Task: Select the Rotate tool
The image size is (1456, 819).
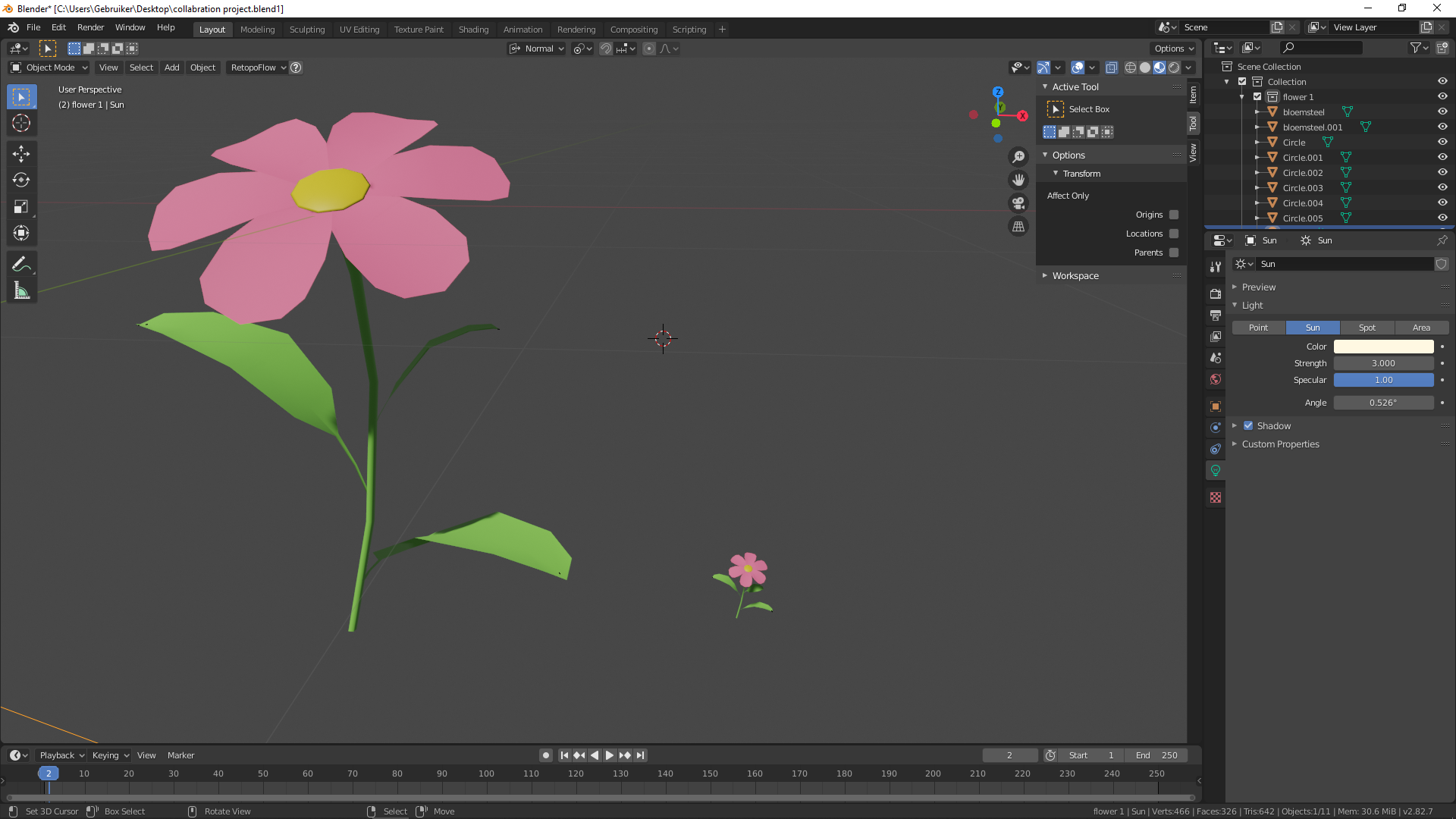Action: tap(21, 180)
